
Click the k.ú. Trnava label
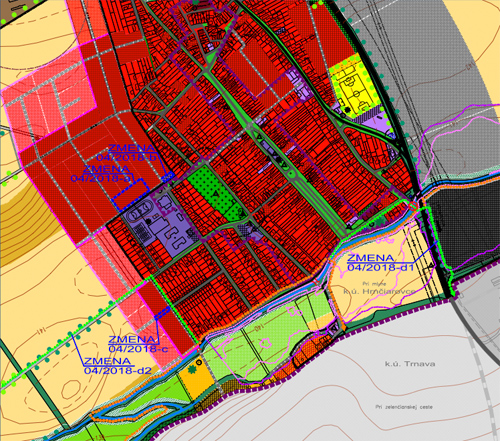pos(410,364)
